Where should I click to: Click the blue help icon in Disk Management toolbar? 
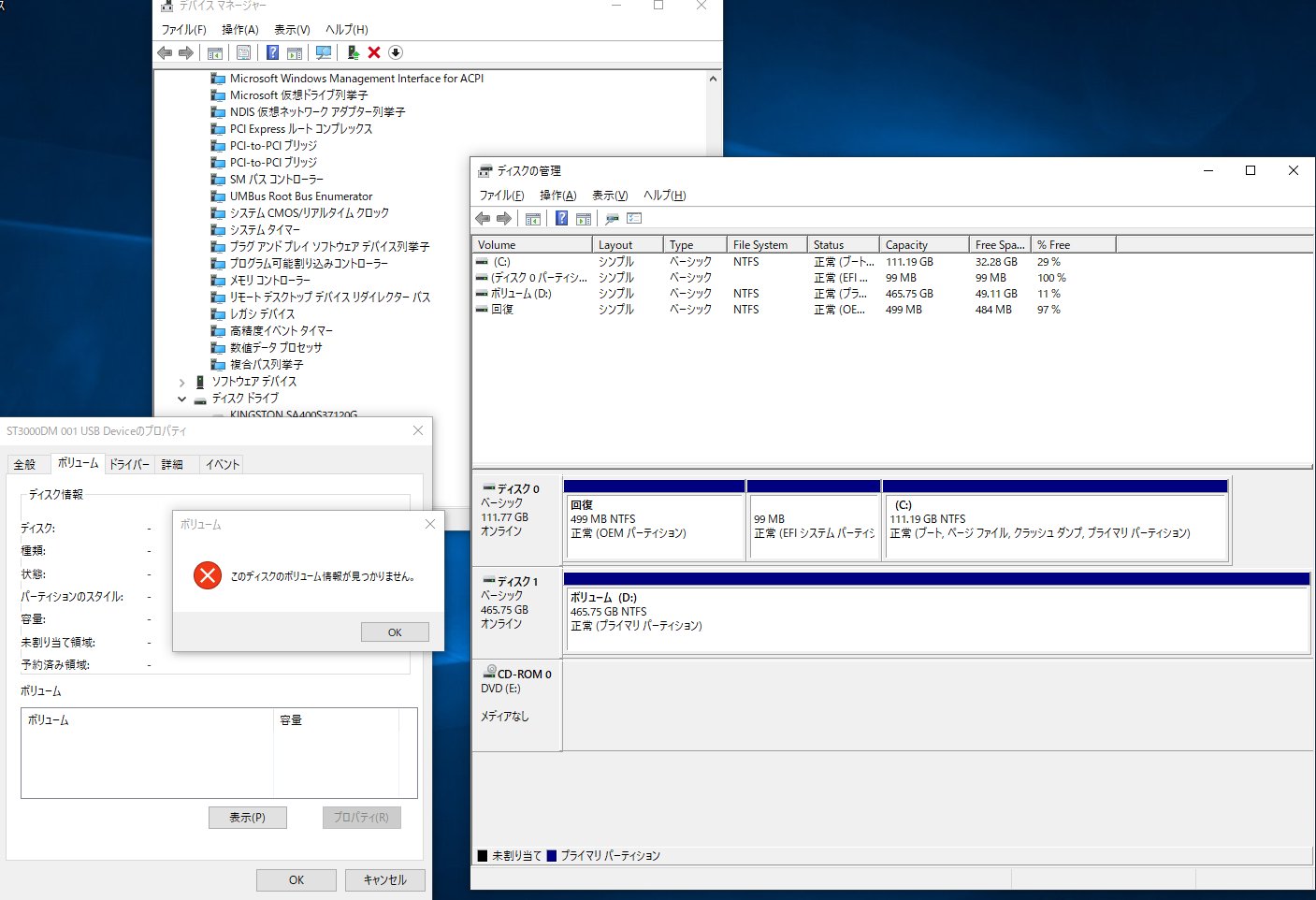561,219
